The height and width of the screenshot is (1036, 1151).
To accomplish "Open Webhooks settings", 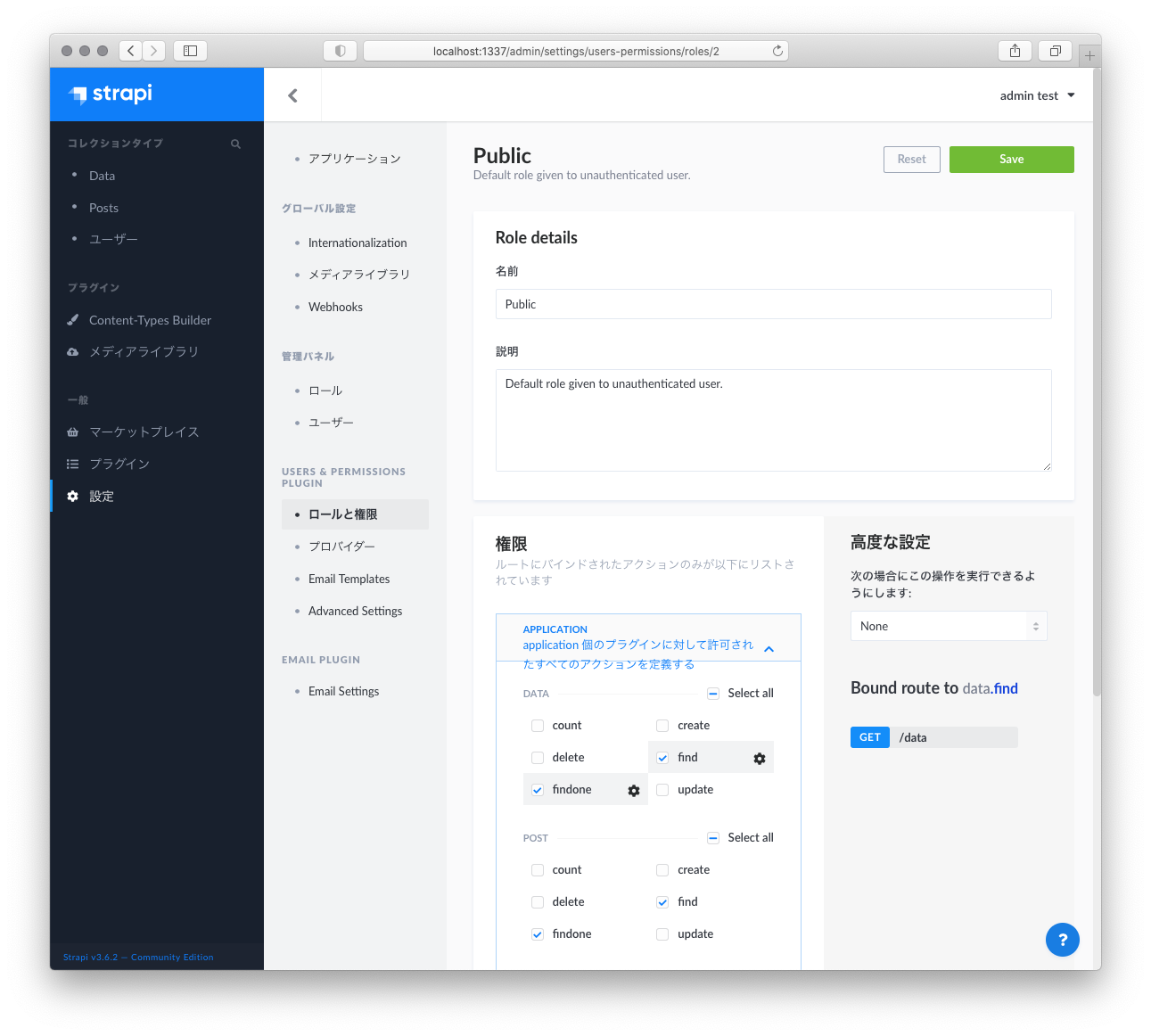I will point(335,307).
